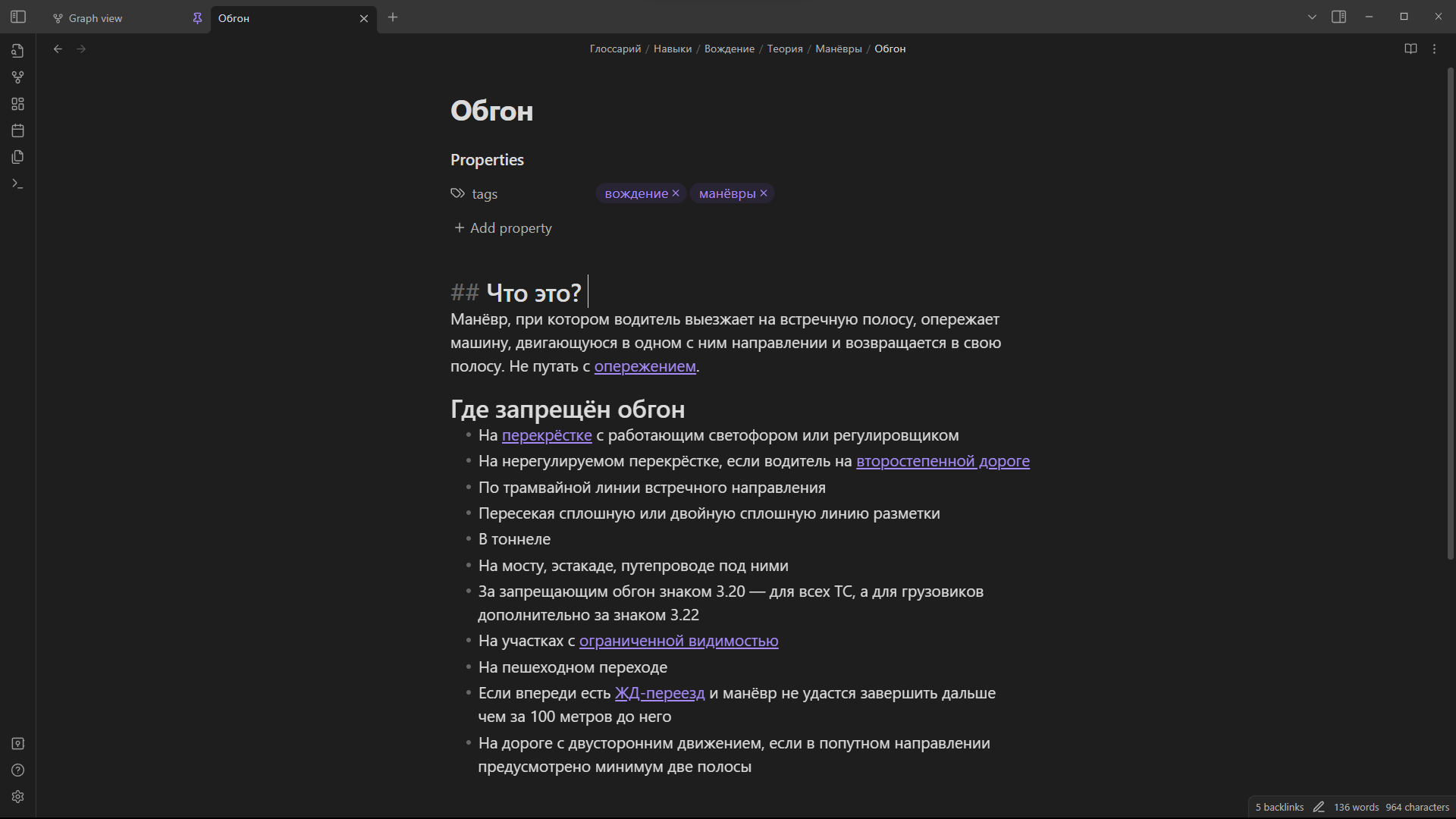Open Манёвры in breadcrumb

pyautogui.click(x=839, y=49)
